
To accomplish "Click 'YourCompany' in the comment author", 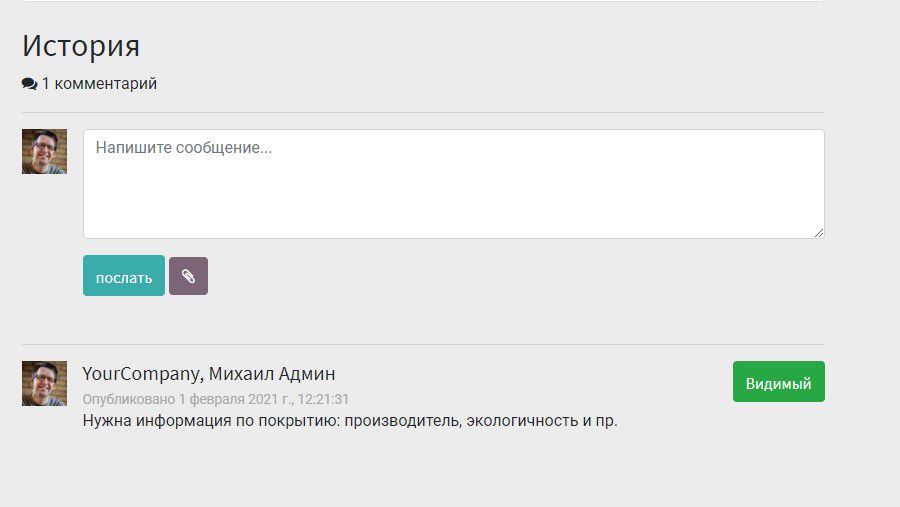I will pos(142,374).
